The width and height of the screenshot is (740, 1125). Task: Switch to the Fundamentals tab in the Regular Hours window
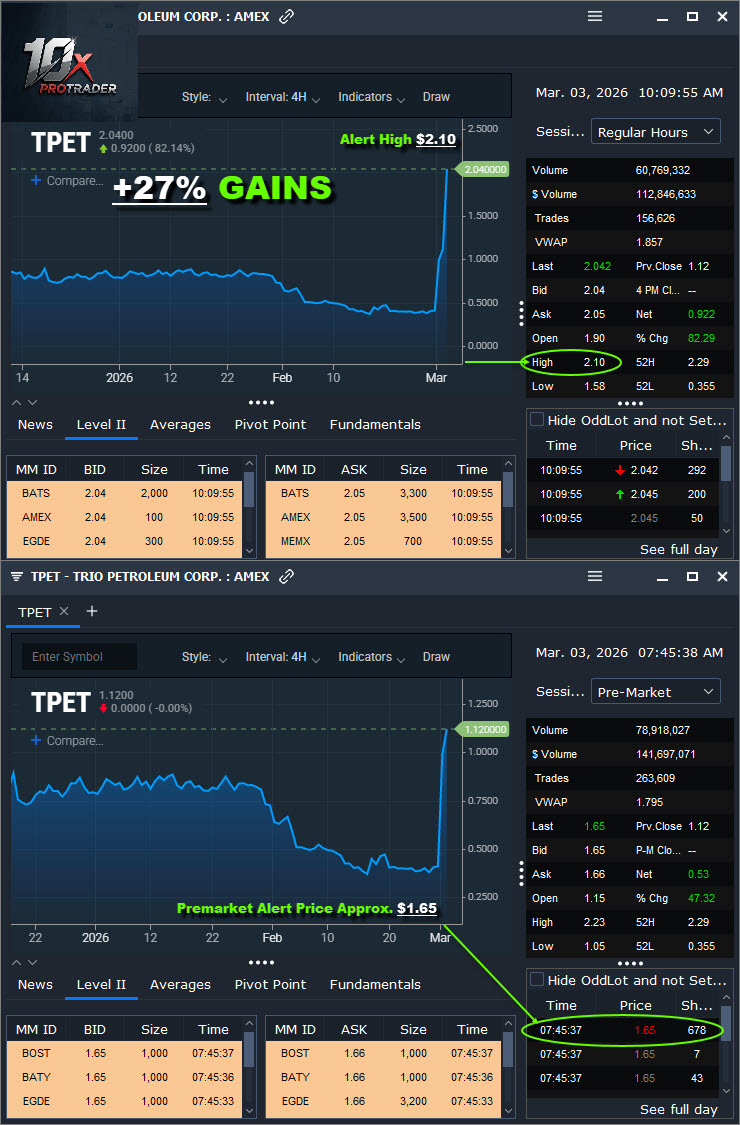(x=375, y=424)
